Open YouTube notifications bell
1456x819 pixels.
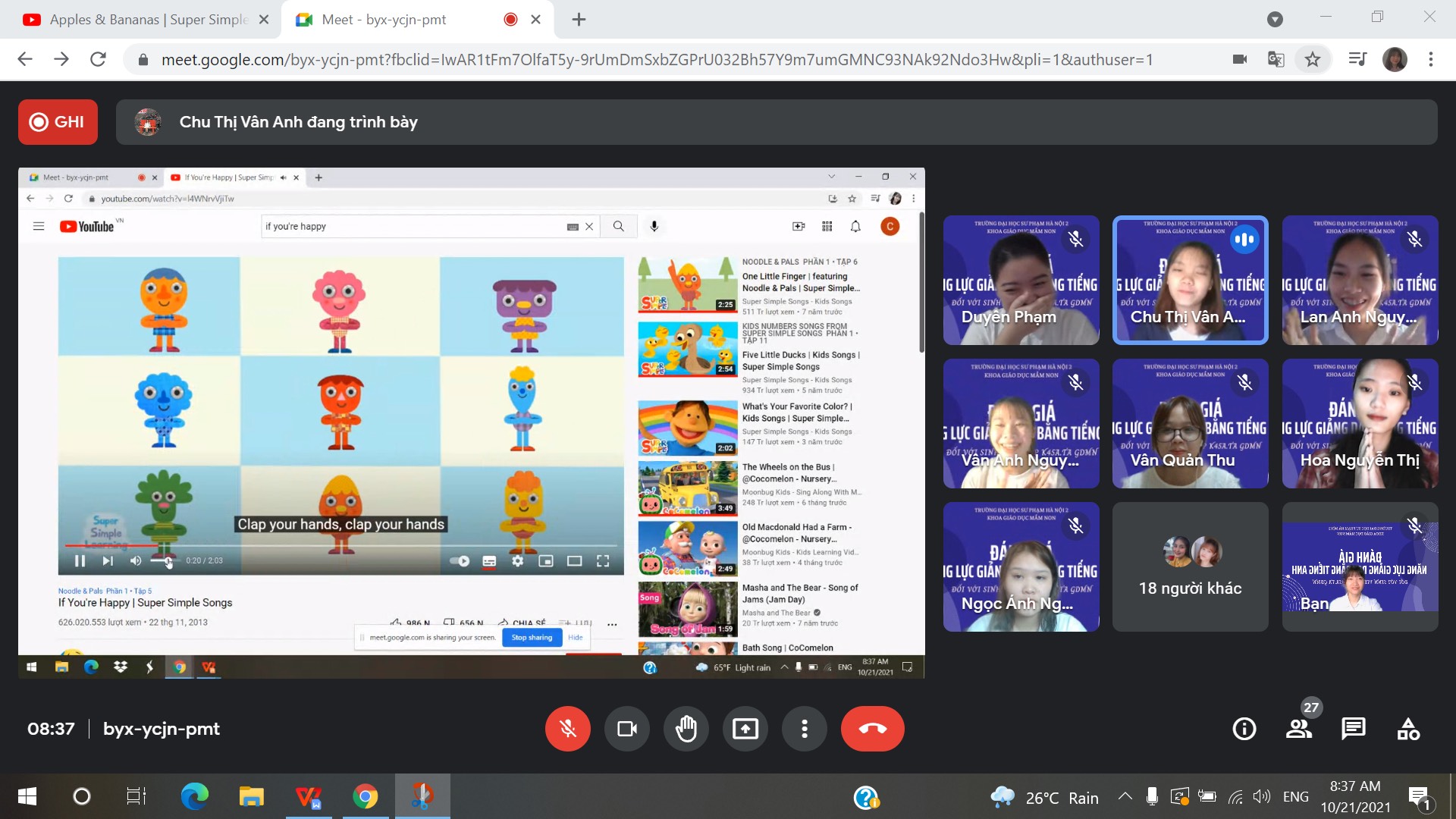[855, 227]
